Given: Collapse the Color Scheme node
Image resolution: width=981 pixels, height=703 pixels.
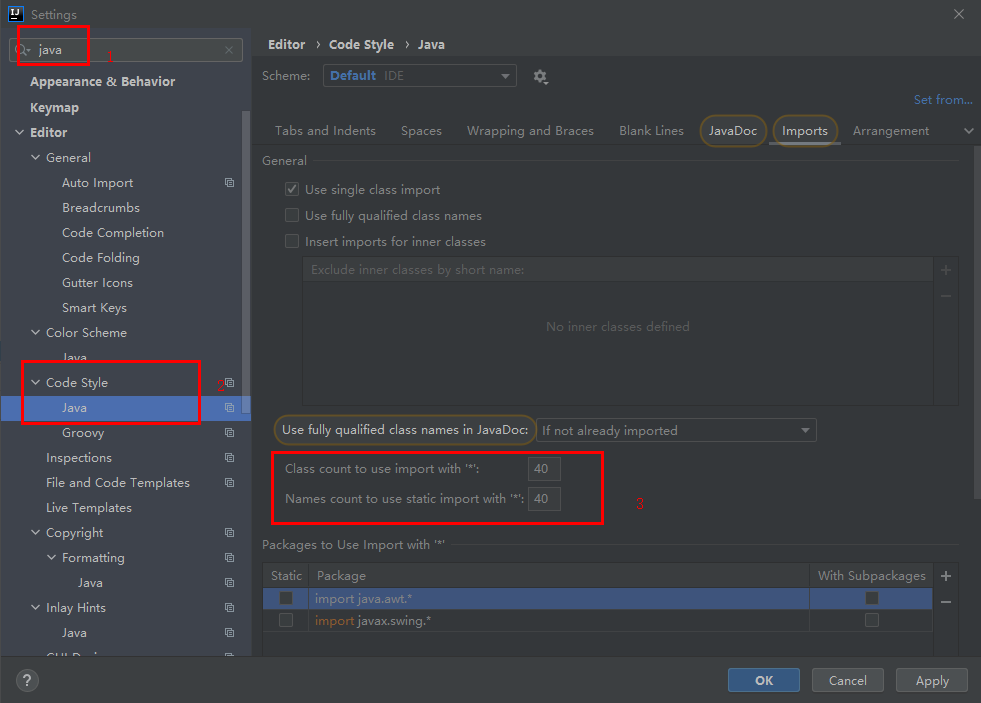Looking at the screenshot, I should tap(36, 333).
